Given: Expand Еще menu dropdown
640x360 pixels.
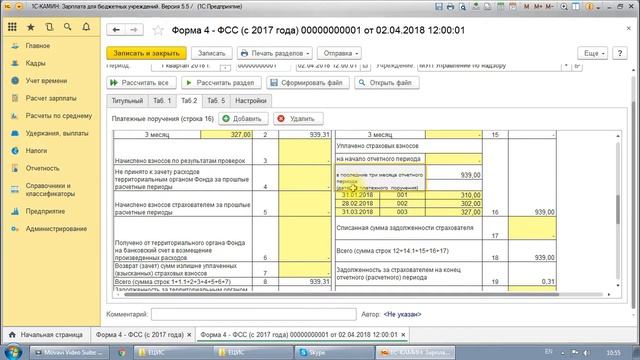Looking at the screenshot, I should (x=593, y=53).
